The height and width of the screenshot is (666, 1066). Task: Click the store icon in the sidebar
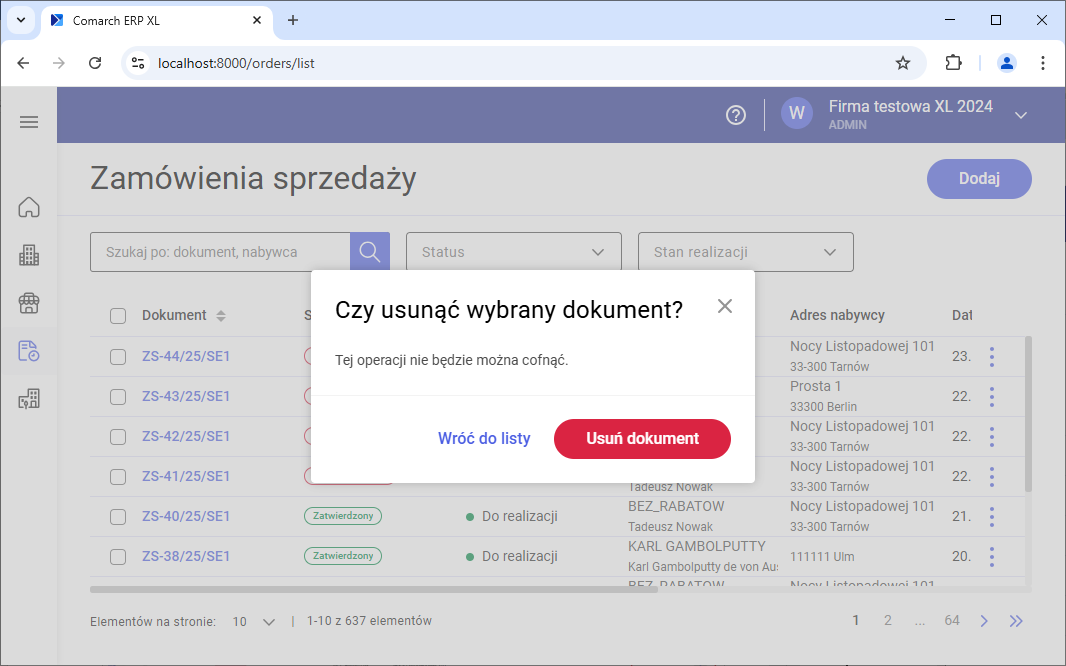pyautogui.click(x=29, y=303)
